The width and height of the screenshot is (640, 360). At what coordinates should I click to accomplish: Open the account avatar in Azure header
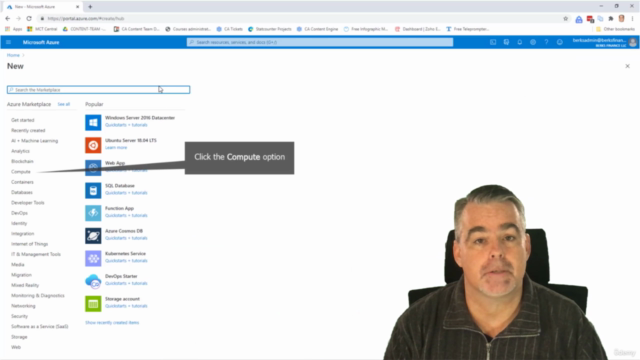pyautogui.click(x=633, y=42)
